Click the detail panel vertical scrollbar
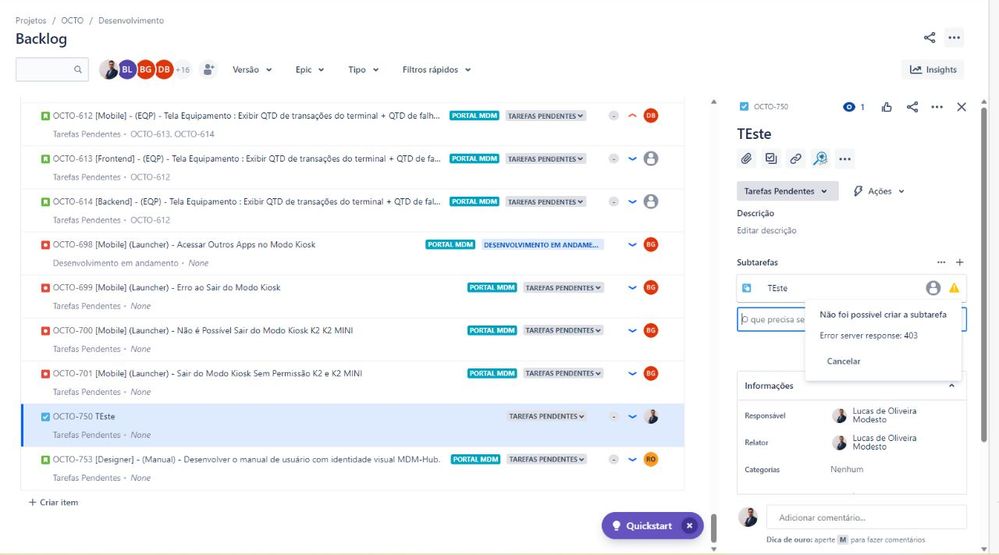Screen dimensions: 999x555 coord(984,274)
